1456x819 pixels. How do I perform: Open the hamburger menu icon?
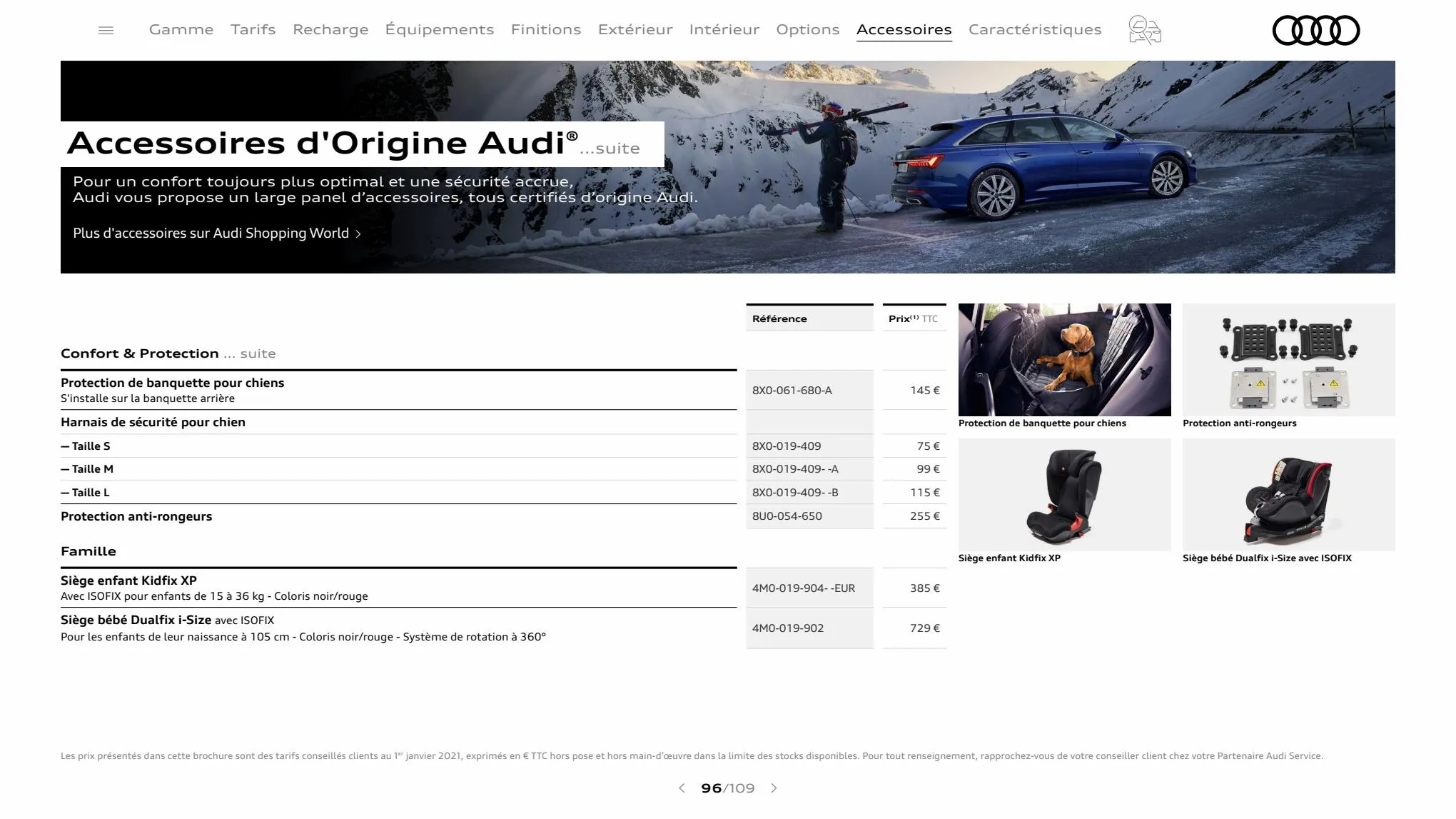coord(105,30)
